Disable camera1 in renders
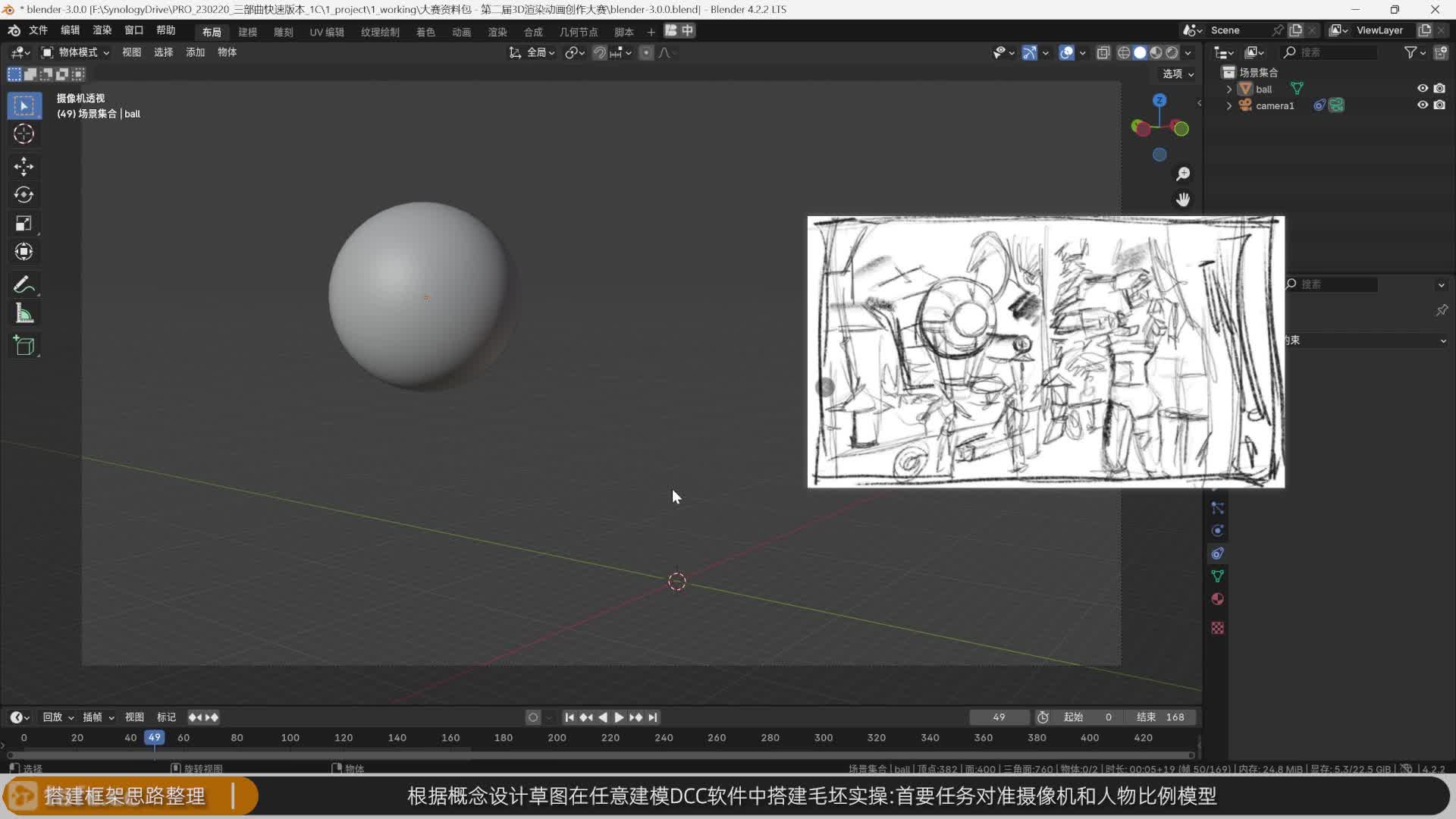The height and width of the screenshot is (819, 1456). coord(1439,105)
